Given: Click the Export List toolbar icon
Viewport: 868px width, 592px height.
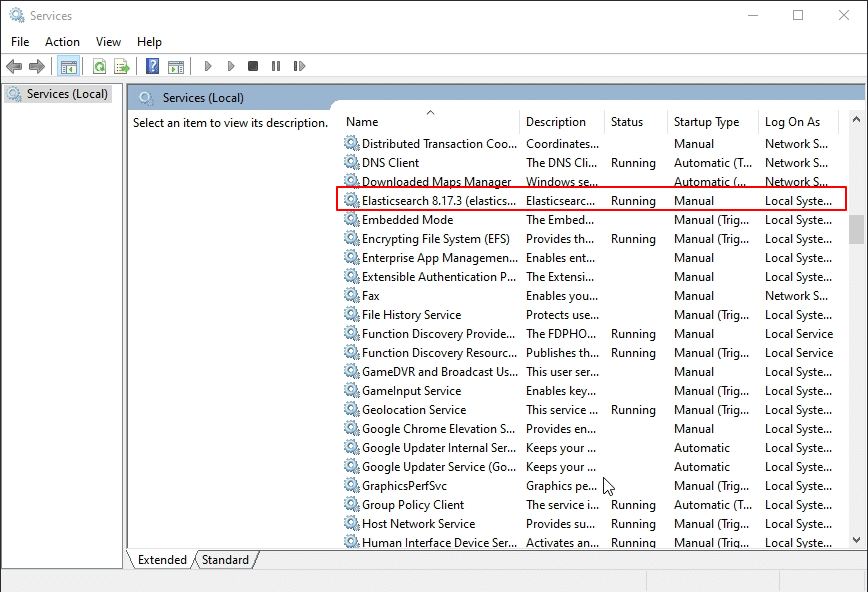Looking at the screenshot, I should pos(122,67).
